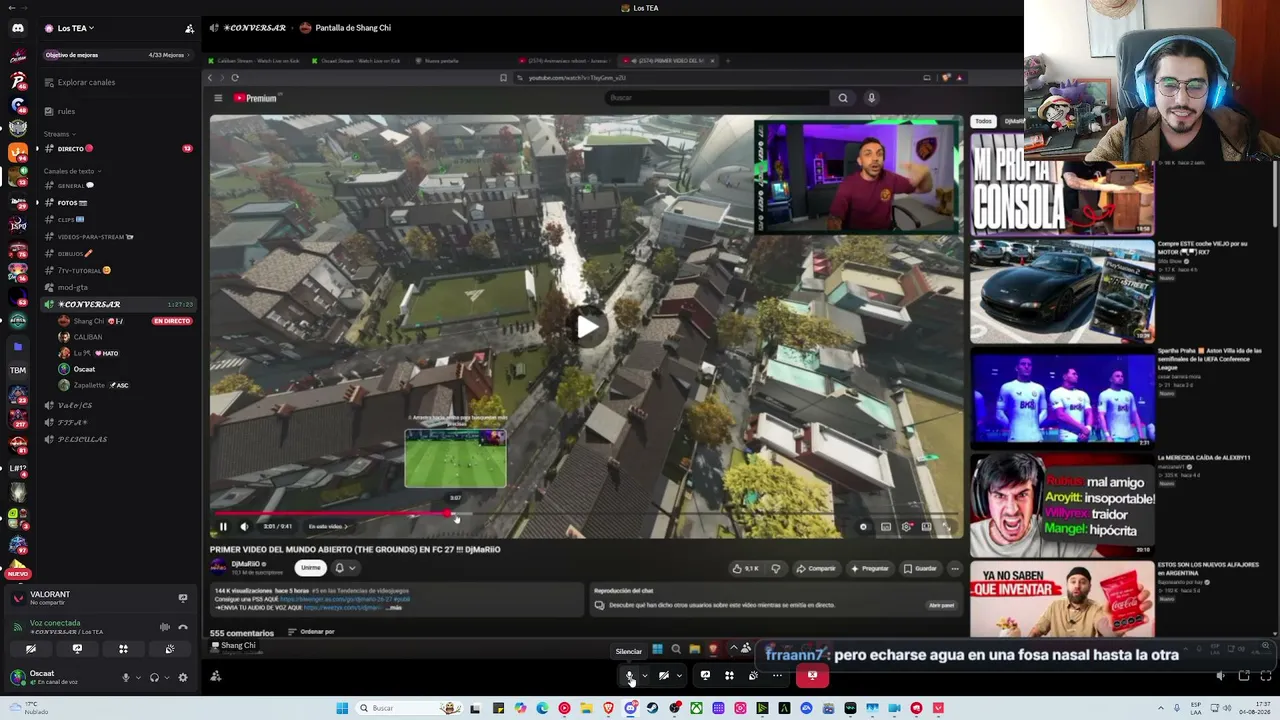Open the soundboard icon in the voice panel
The height and width of the screenshot is (720, 1280).
point(169,649)
